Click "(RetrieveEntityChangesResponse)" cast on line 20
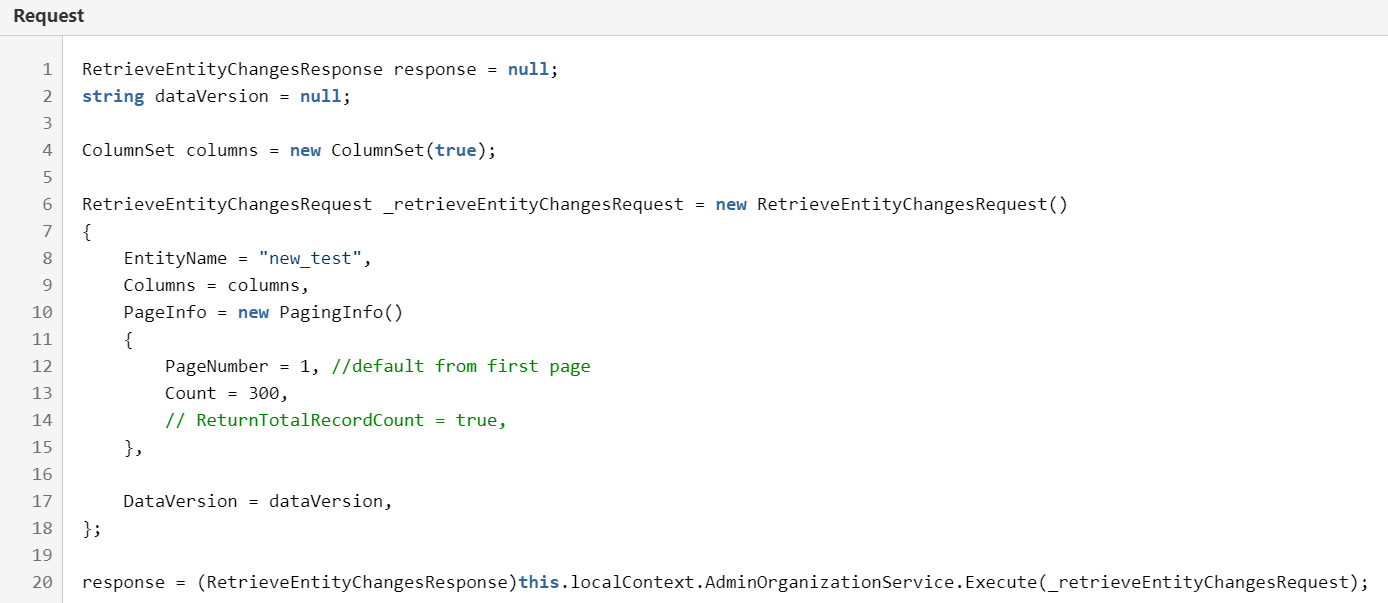 point(357,583)
